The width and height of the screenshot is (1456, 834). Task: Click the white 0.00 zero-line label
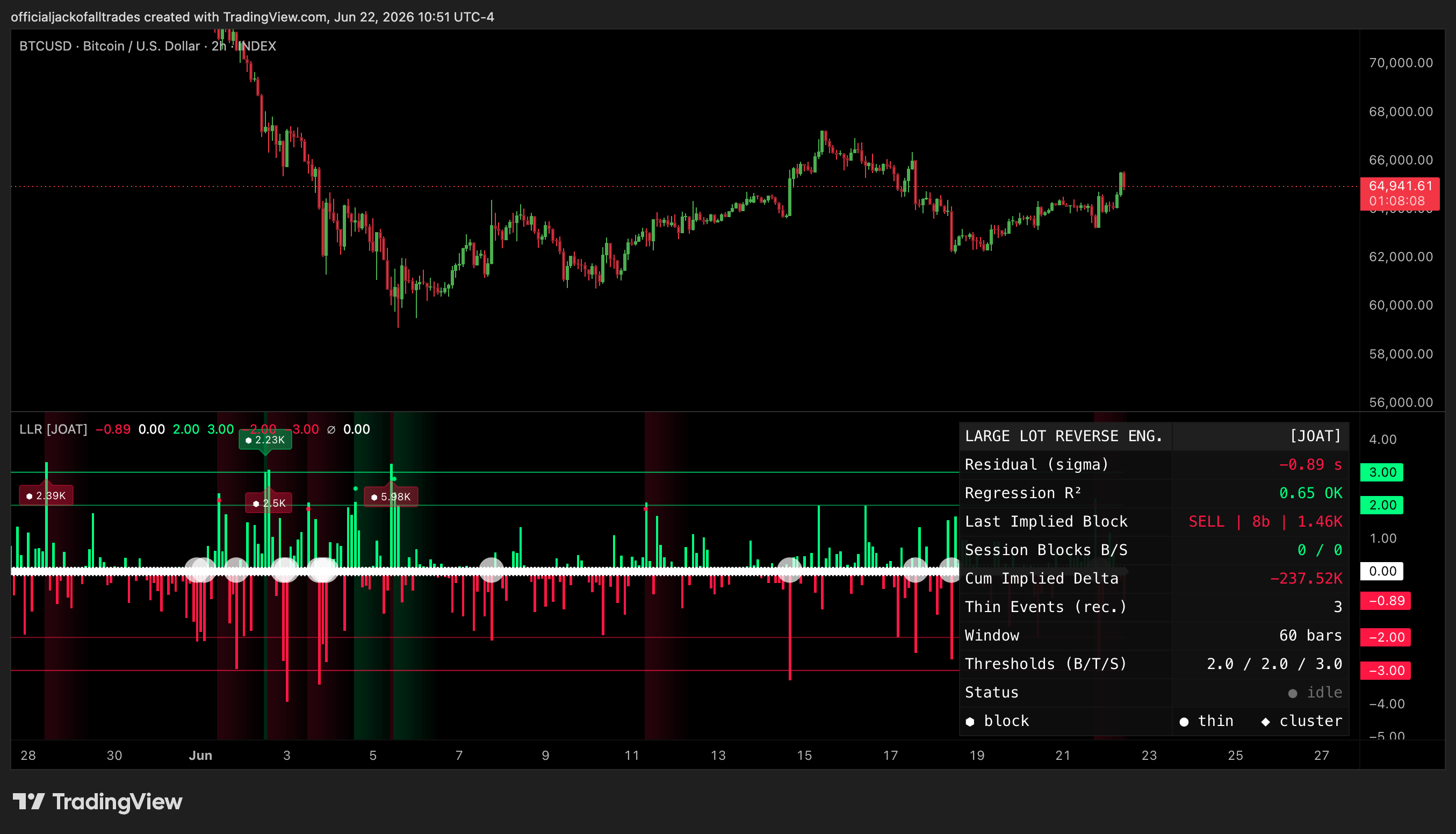coord(1381,571)
